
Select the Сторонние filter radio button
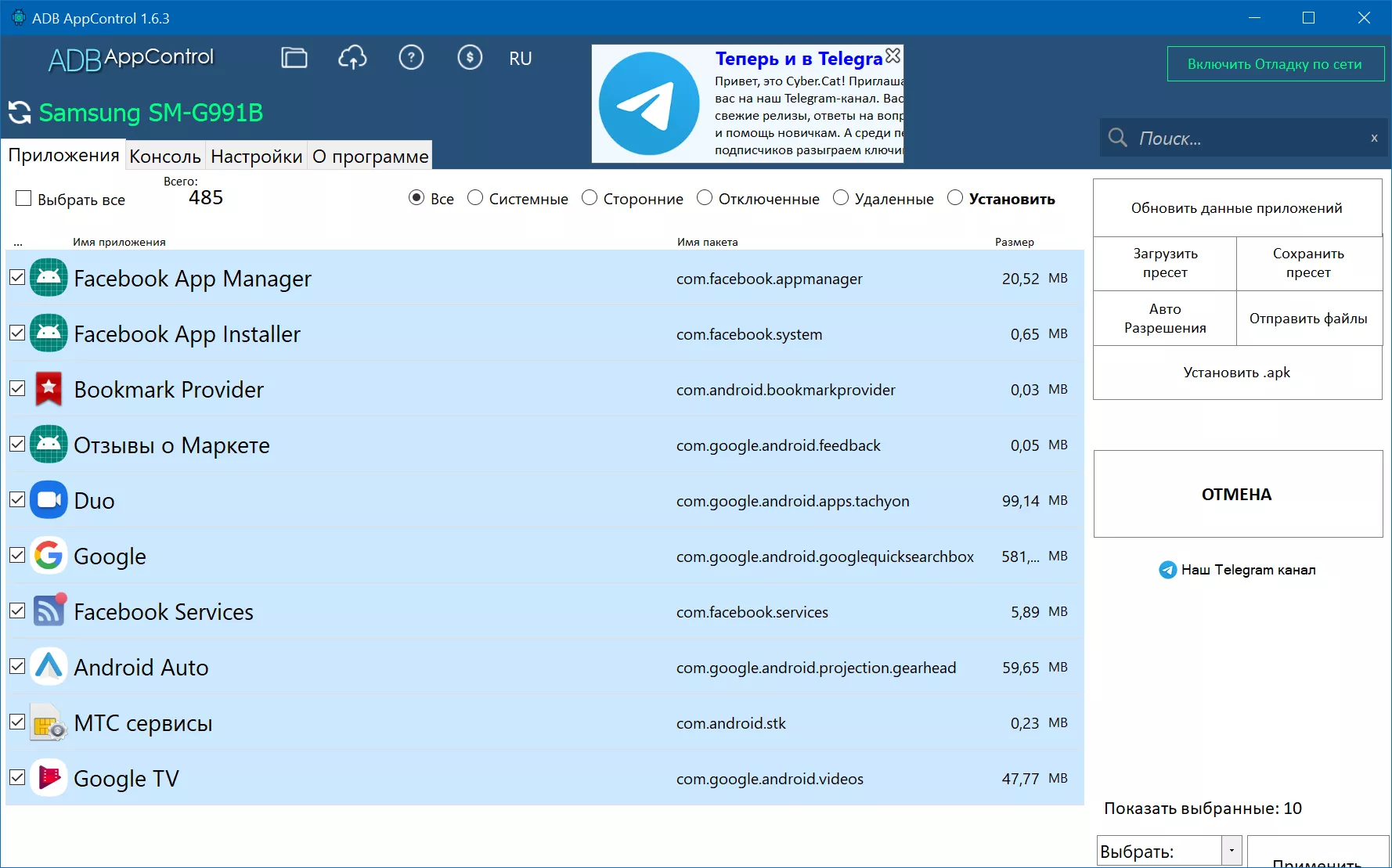590,198
